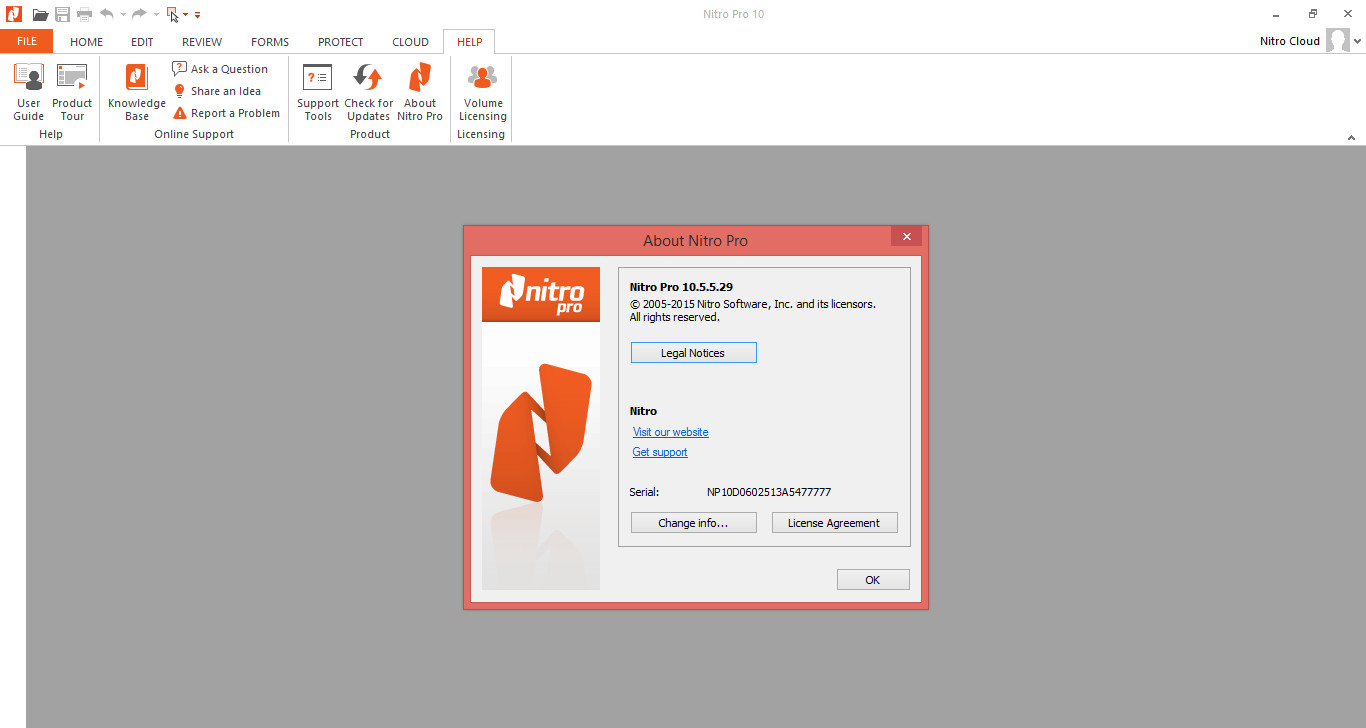The height and width of the screenshot is (728, 1366).
Task: Click serial number NP10D0602513A5477777
Action: tap(769, 492)
